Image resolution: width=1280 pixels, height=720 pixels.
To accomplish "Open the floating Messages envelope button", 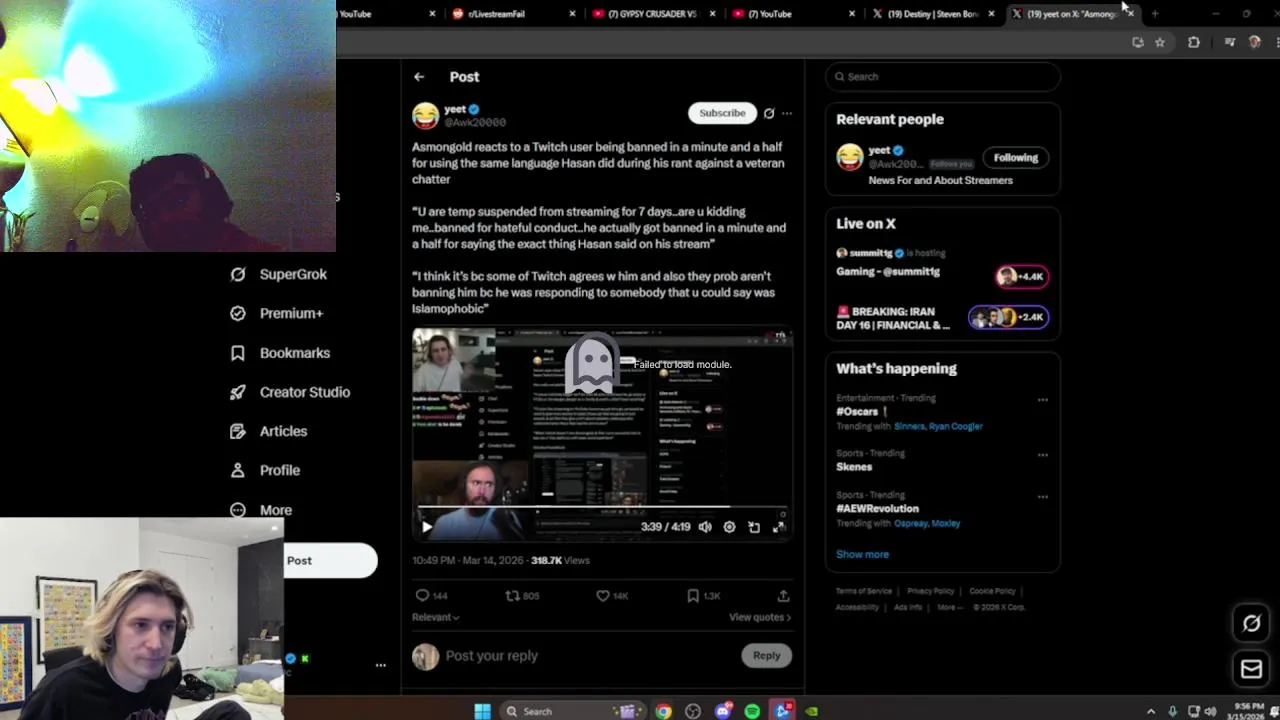I will (x=1251, y=670).
